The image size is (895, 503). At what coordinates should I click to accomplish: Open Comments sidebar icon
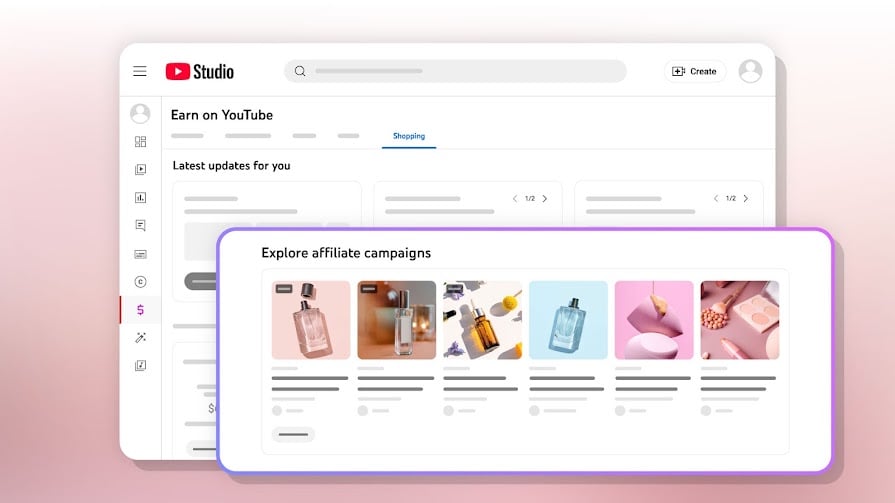tap(140, 226)
